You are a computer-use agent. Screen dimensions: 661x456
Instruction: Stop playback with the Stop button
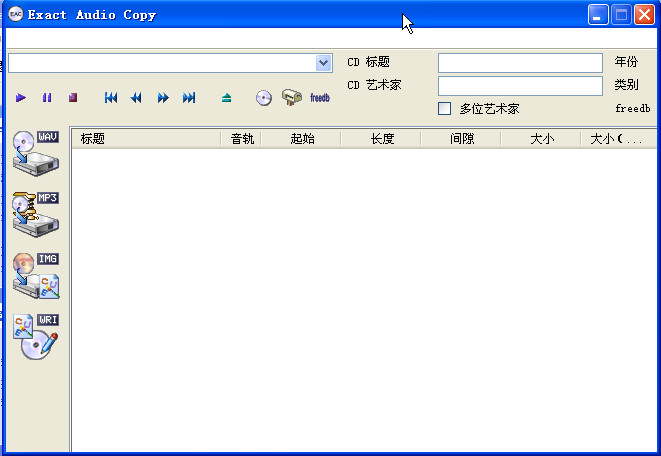pos(73,98)
